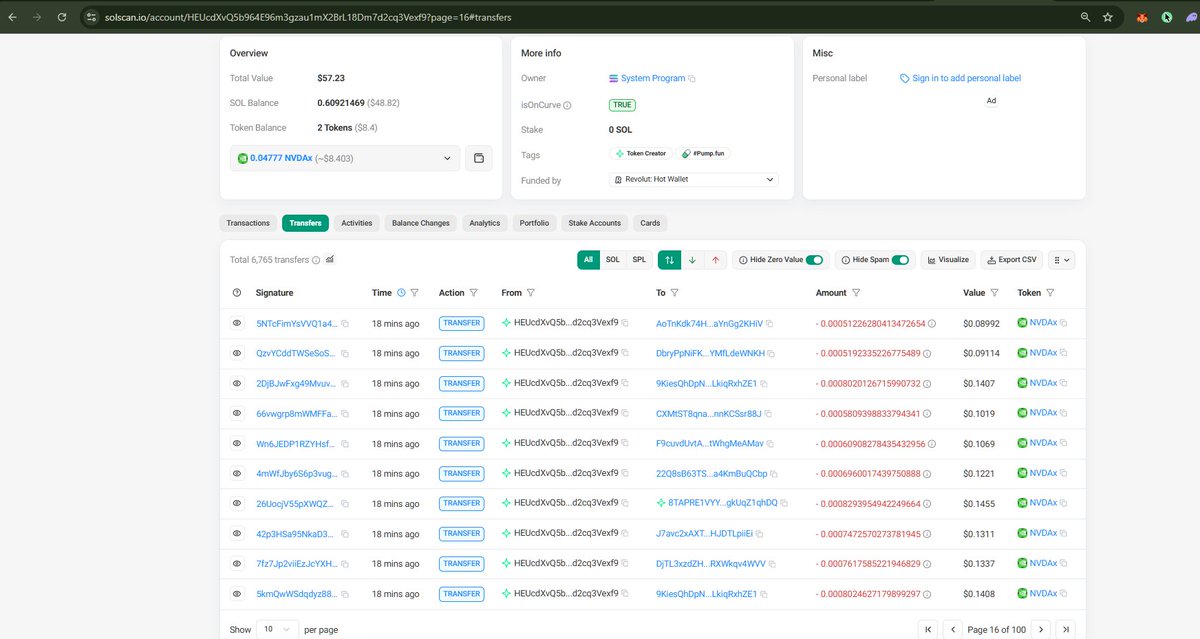The height and width of the screenshot is (639, 1200).
Task: Open the Balance Changes tab
Action: tap(421, 223)
